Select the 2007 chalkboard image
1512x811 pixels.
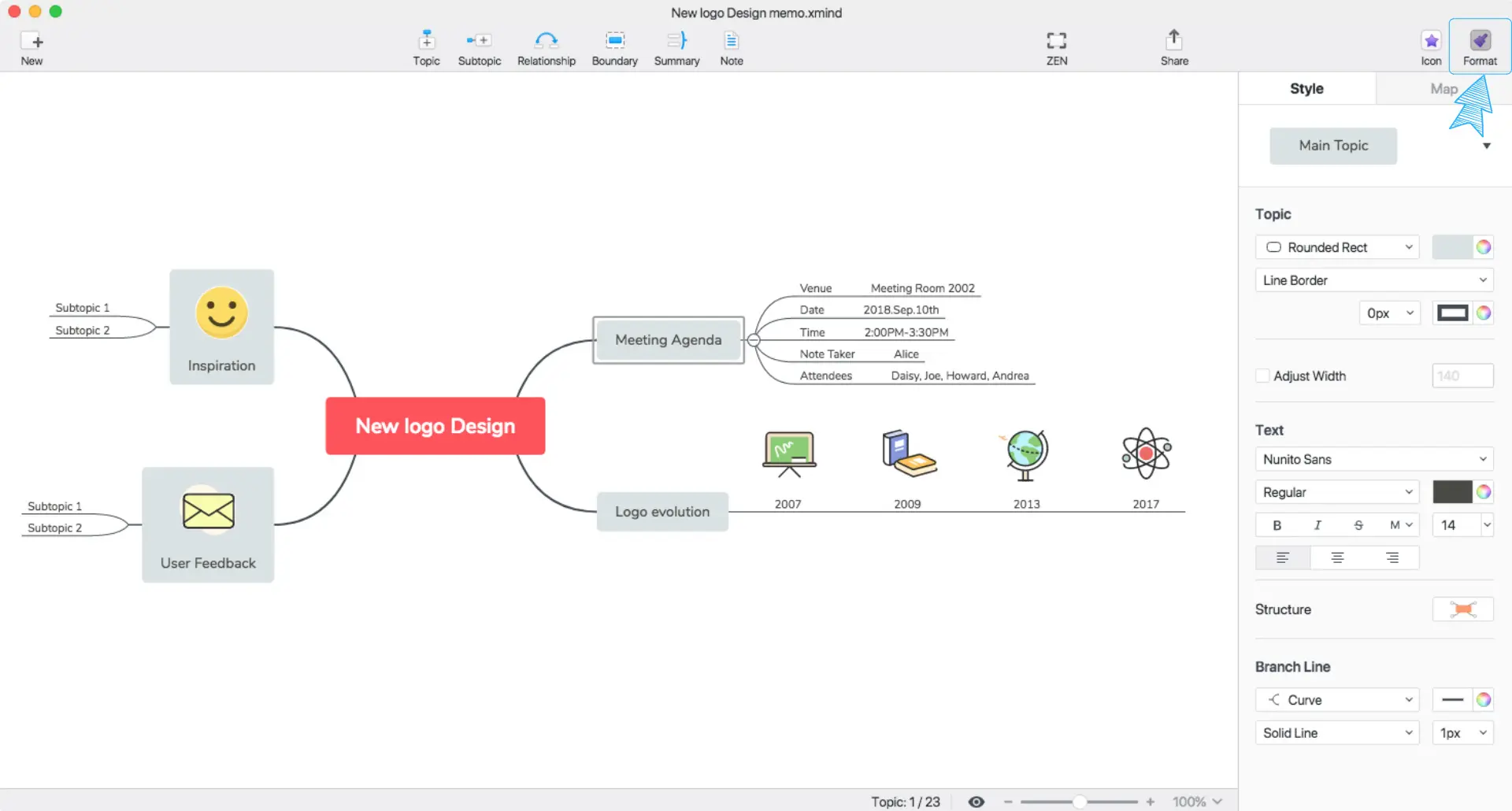click(789, 454)
